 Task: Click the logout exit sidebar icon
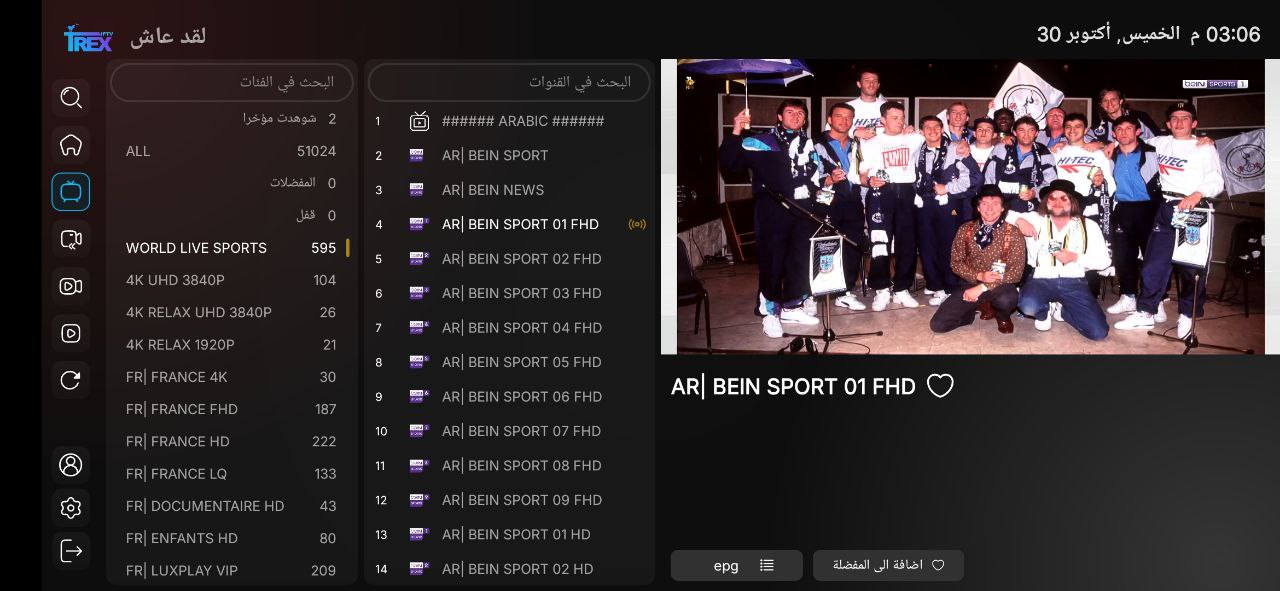click(x=71, y=551)
